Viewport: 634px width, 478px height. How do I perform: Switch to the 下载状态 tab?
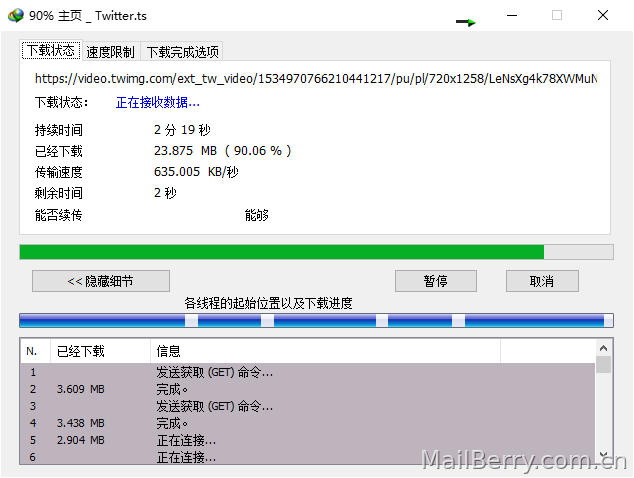51,50
